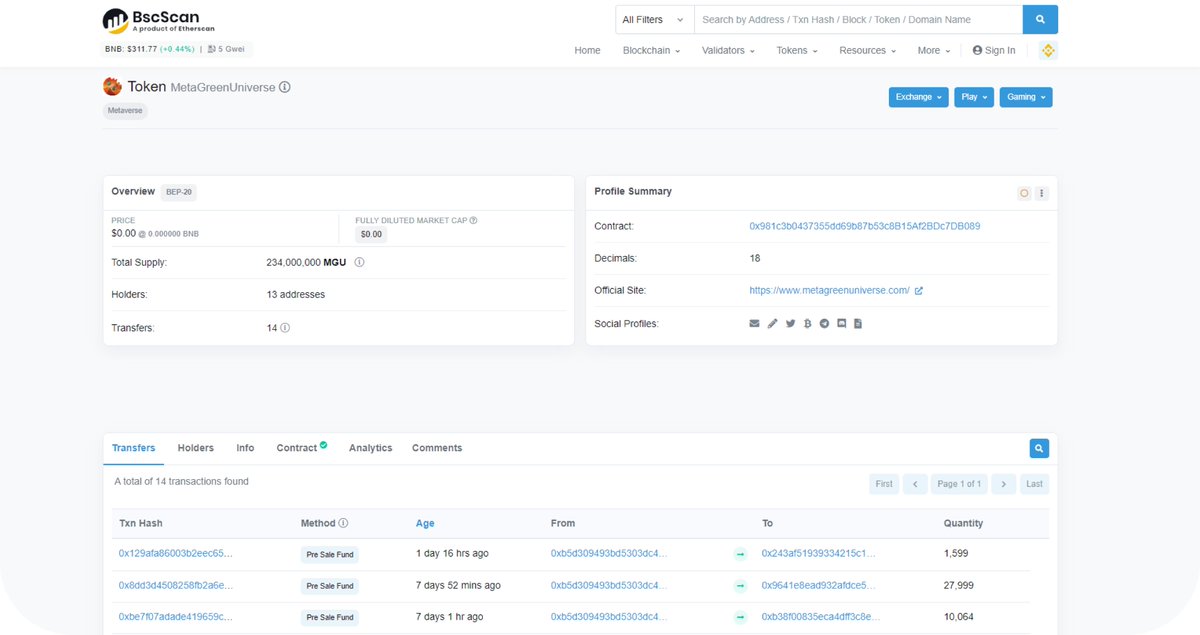Open the email social profile icon
Image resolution: width=1200 pixels, height=635 pixels.
(x=755, y=324)
